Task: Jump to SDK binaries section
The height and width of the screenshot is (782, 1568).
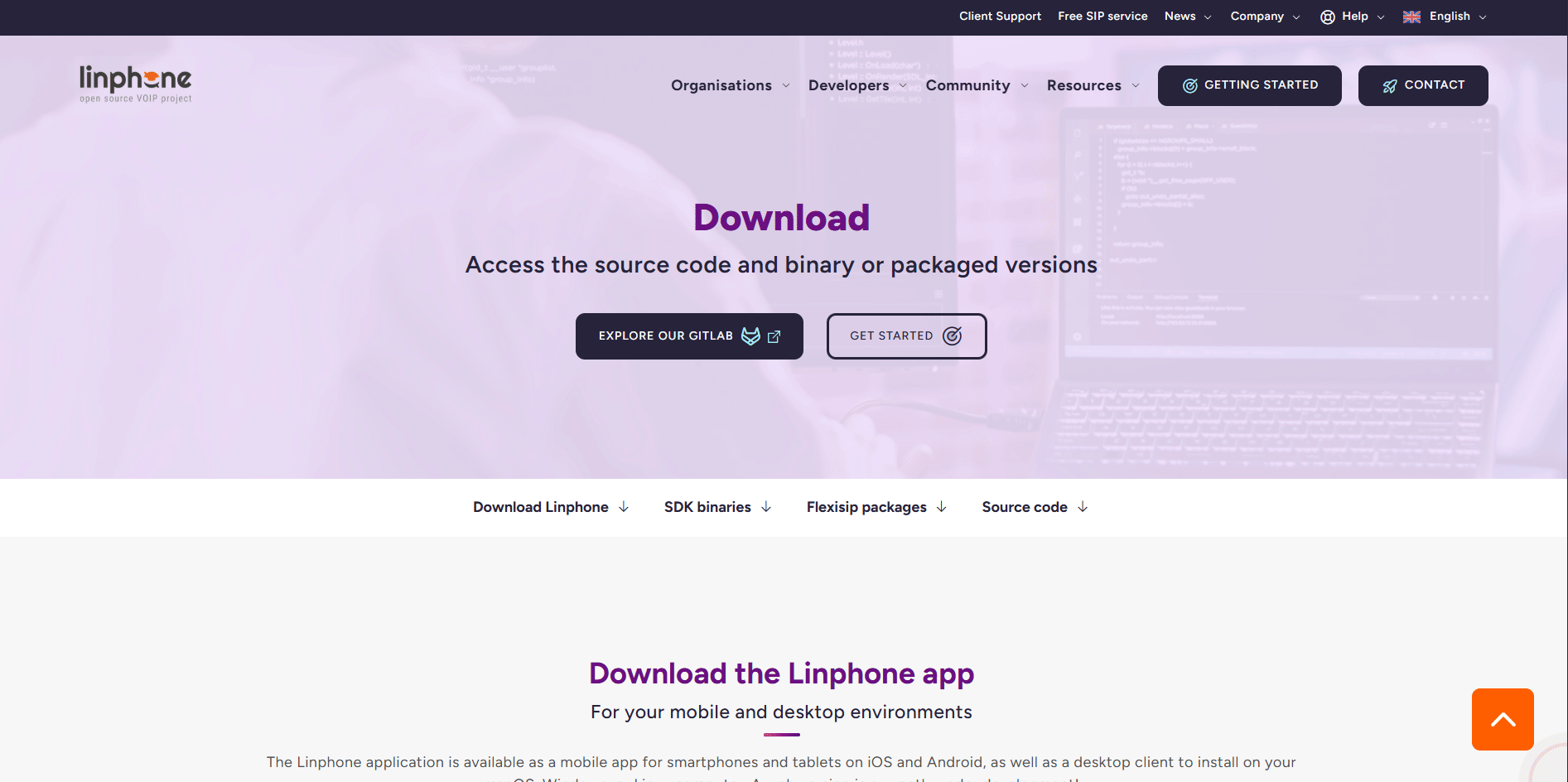Action: (x=707, y=507)
